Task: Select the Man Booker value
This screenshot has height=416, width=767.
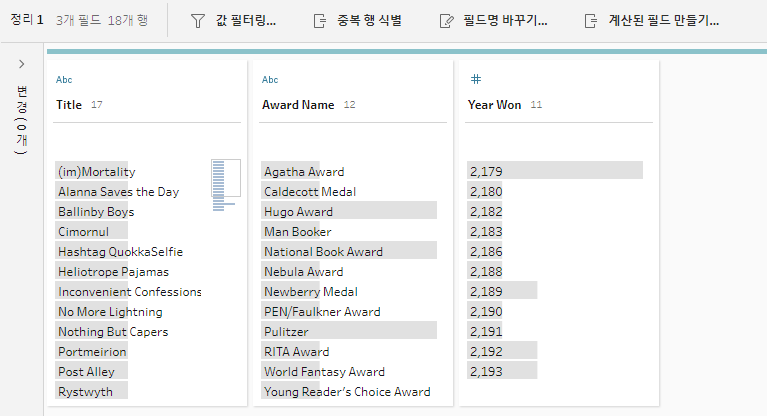Action: (298, 232)
